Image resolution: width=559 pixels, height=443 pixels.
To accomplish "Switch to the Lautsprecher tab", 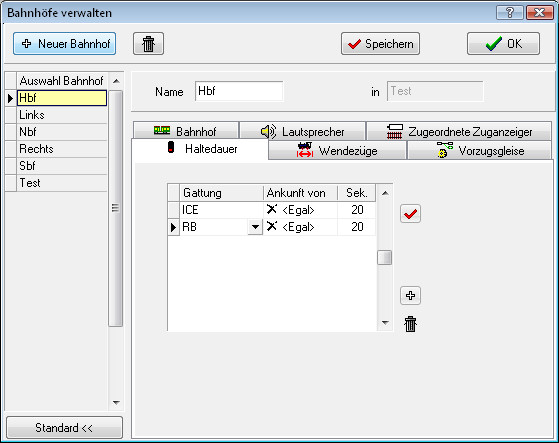I will (302, 131).
